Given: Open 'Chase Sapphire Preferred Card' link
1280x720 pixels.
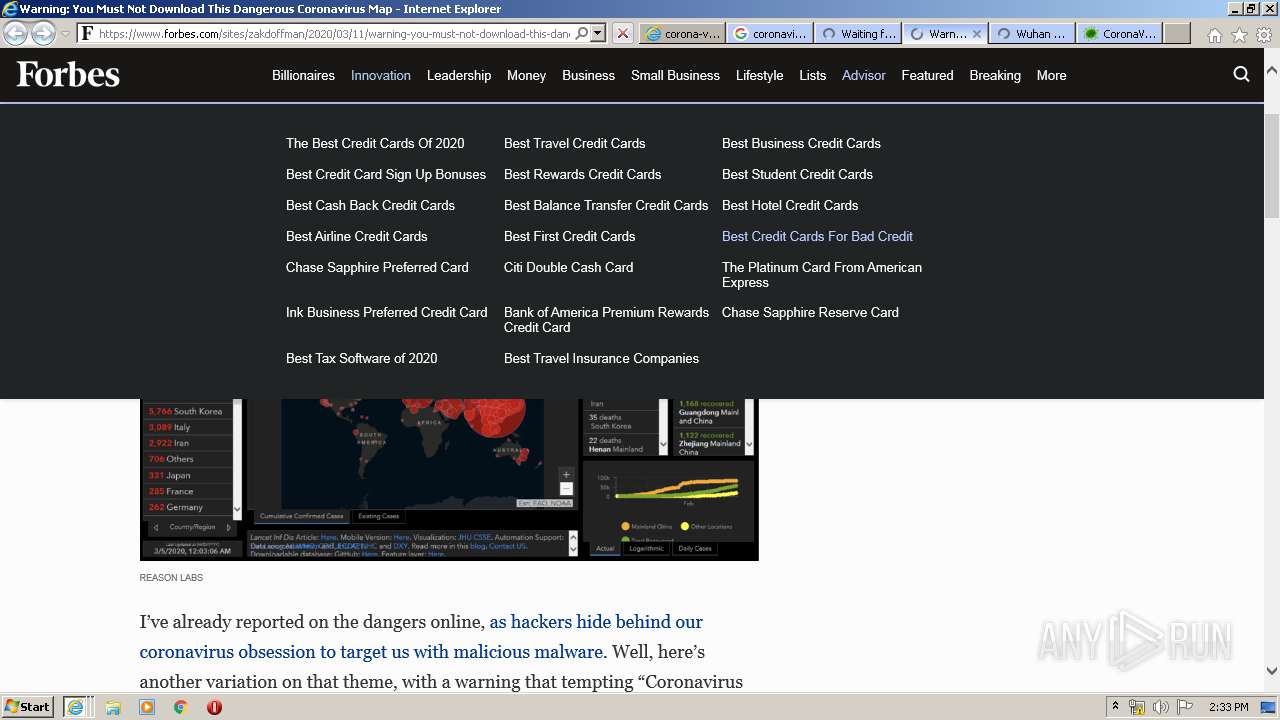Looking at the screenshot, I should tap(377, 267).
